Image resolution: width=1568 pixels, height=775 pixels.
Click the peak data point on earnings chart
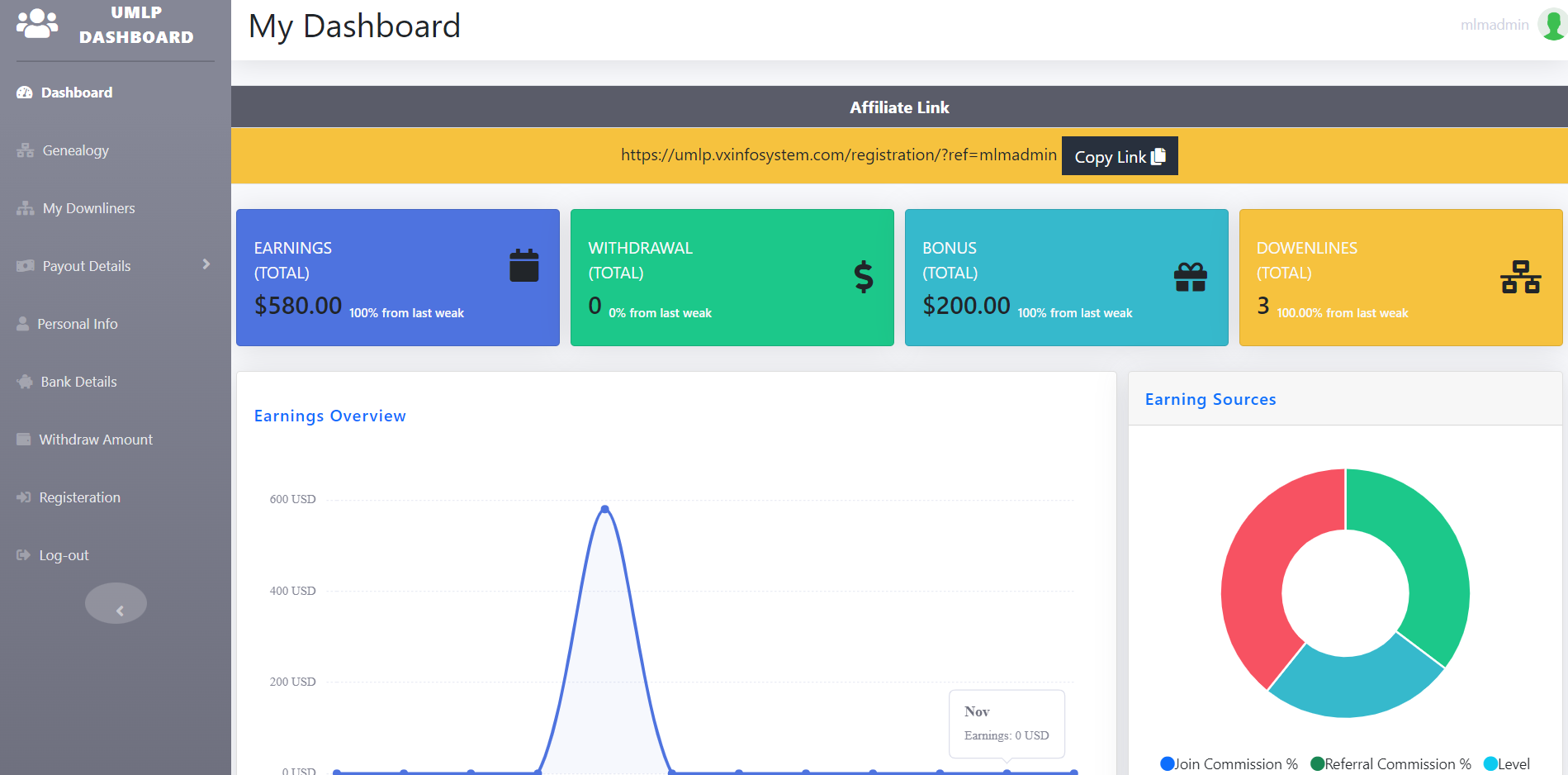coord(605,509)
